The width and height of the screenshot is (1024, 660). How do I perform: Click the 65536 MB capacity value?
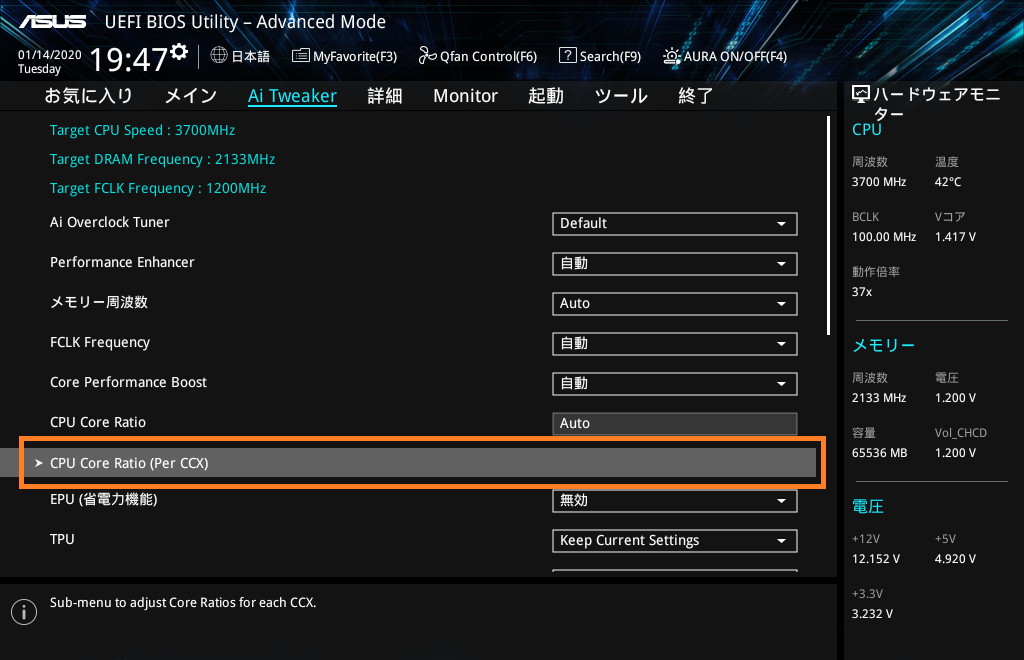click(880, 452)
